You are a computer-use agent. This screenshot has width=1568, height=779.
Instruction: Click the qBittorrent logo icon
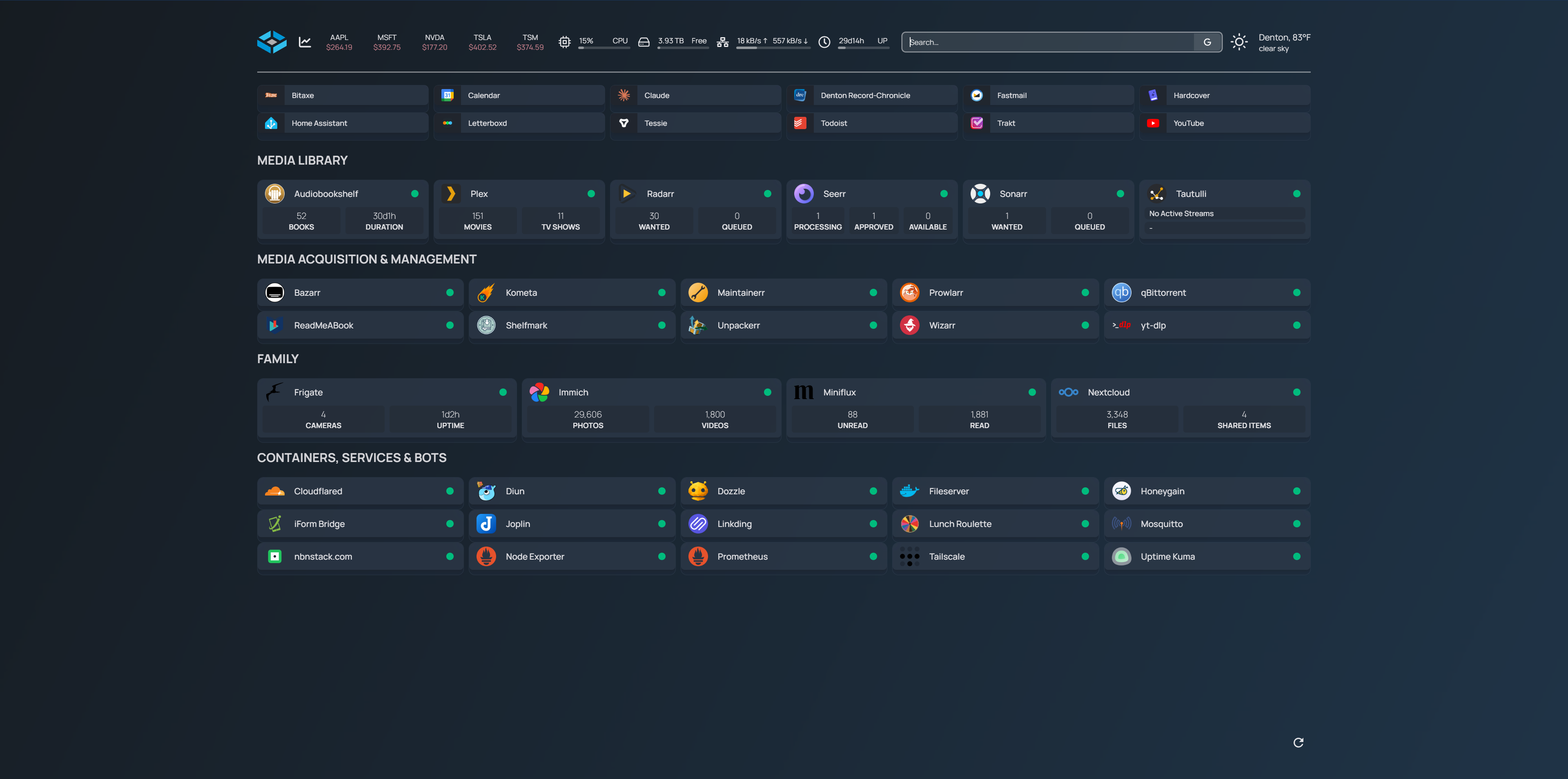click(1121, 292)
